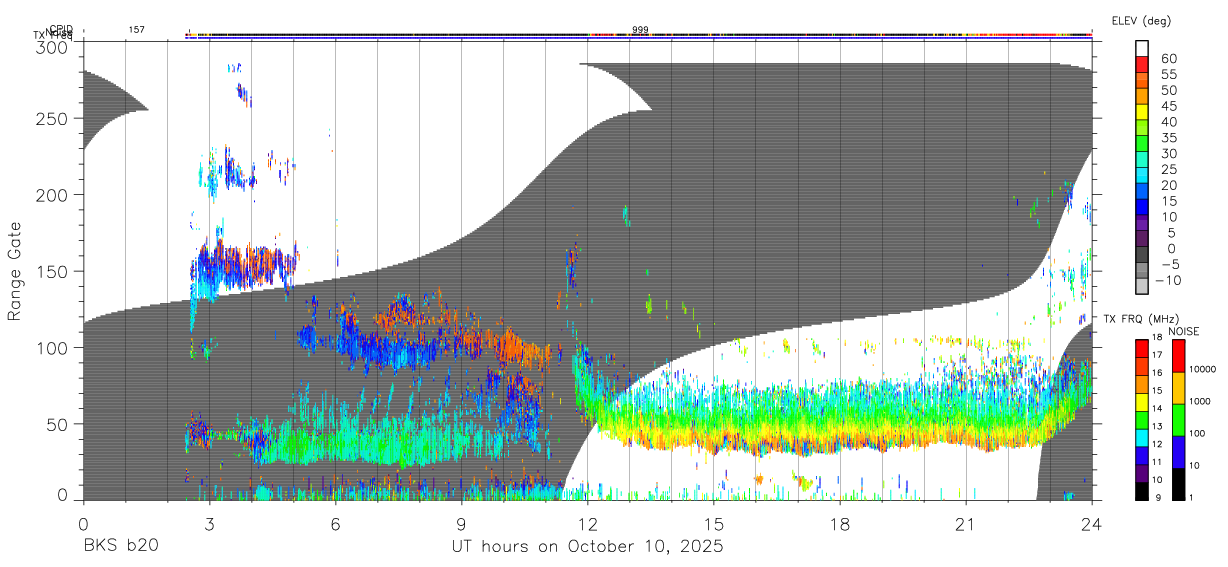The width and height of the screenshot is (1228, 567).
Task: Select the blue swatch in the NOISE colorbar
Action: 1178,451
